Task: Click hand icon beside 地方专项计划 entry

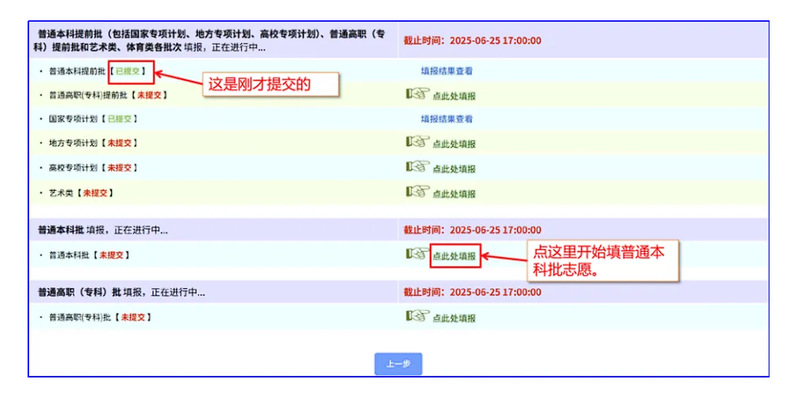Action: pos(416,142)
